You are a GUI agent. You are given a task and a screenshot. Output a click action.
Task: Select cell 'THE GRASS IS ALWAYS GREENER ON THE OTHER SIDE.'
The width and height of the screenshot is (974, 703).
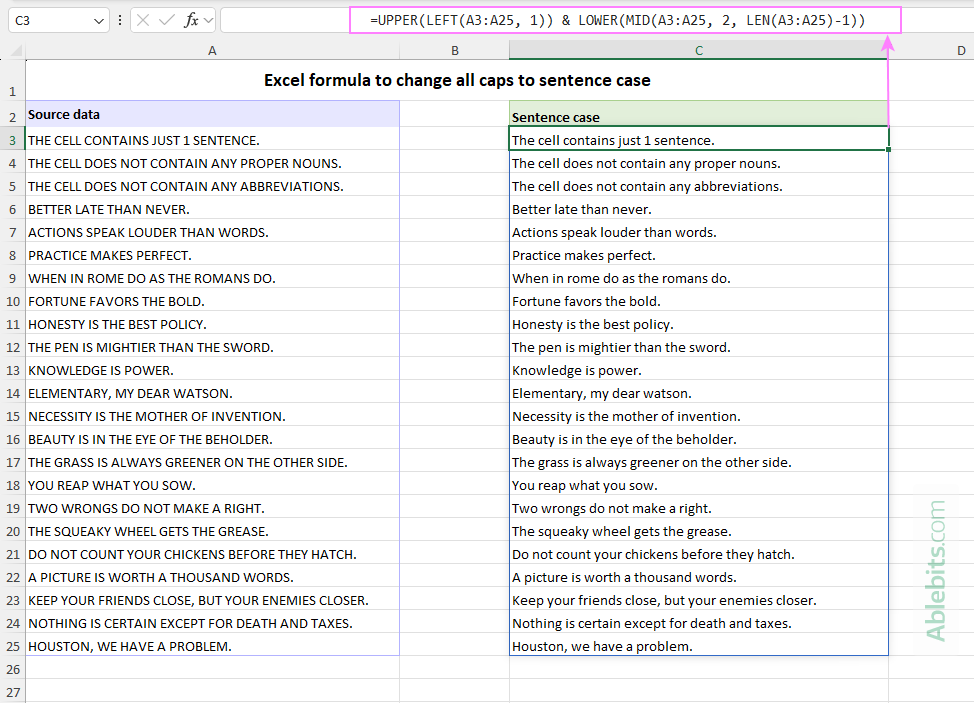click(212, 462)
